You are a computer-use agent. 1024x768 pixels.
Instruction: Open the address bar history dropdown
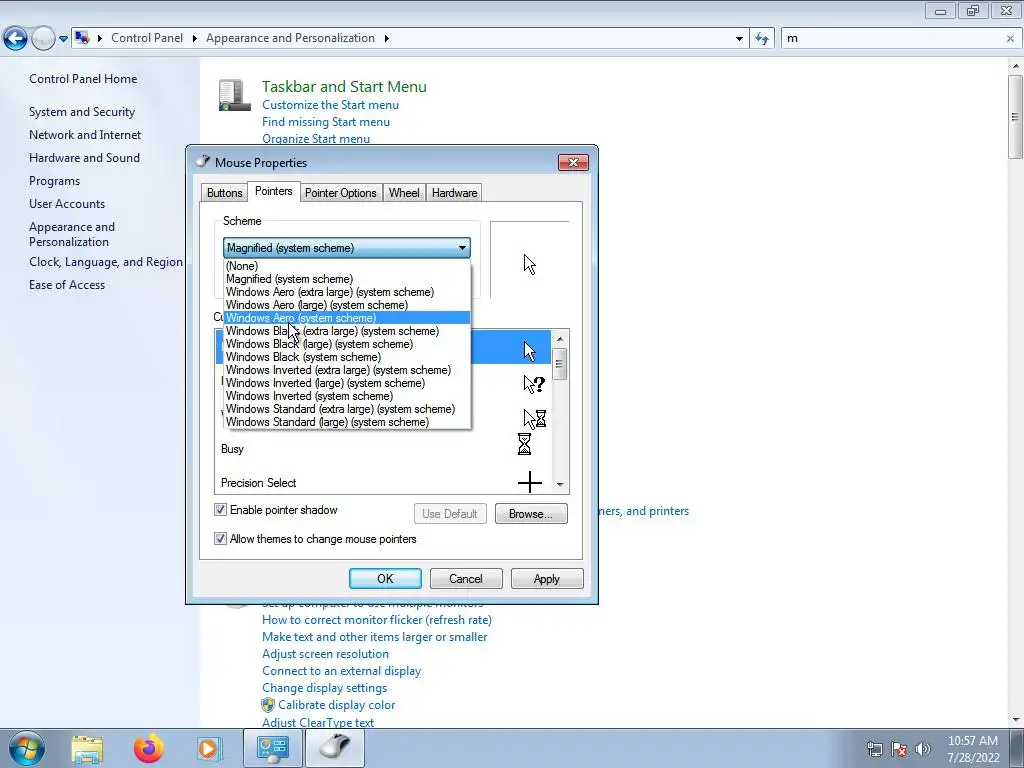tap(739, 39)
